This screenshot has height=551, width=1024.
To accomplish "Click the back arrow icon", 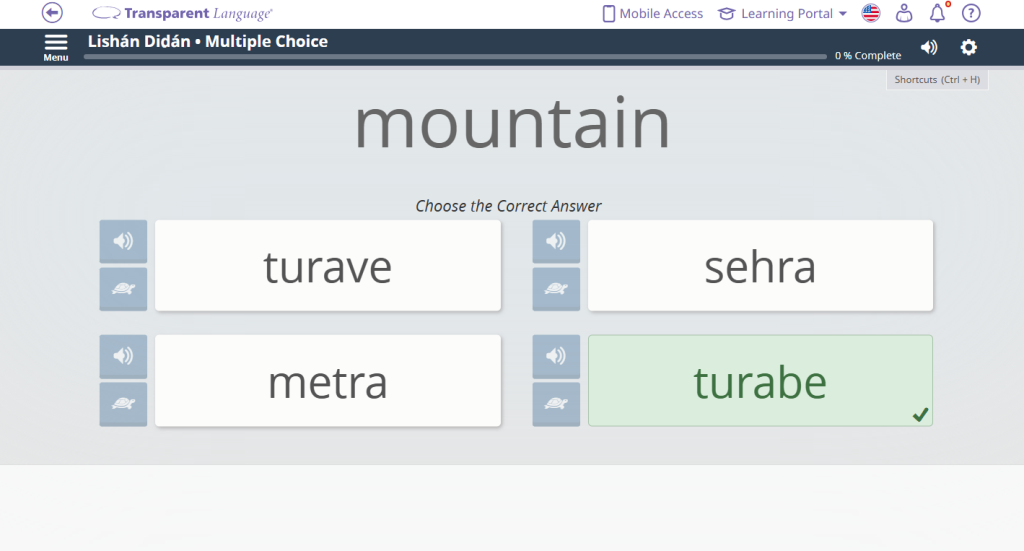I will click(x=52, y=13).
